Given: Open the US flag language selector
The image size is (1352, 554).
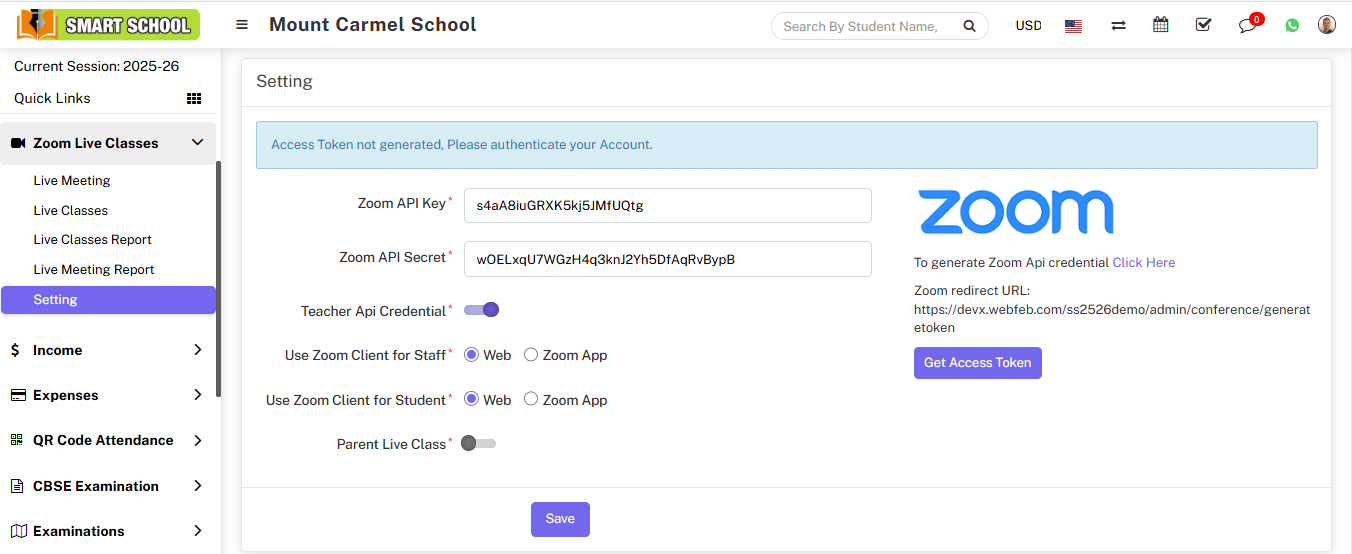Looking at the screenshot, I should point(1073,26).
